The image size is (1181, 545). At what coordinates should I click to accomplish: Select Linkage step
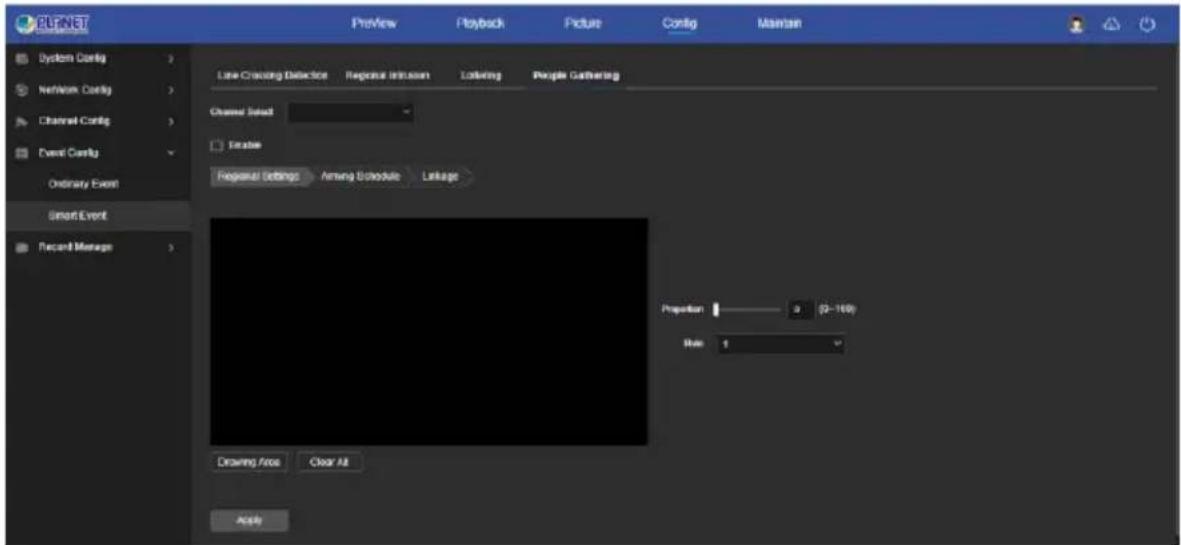[441, 176]
